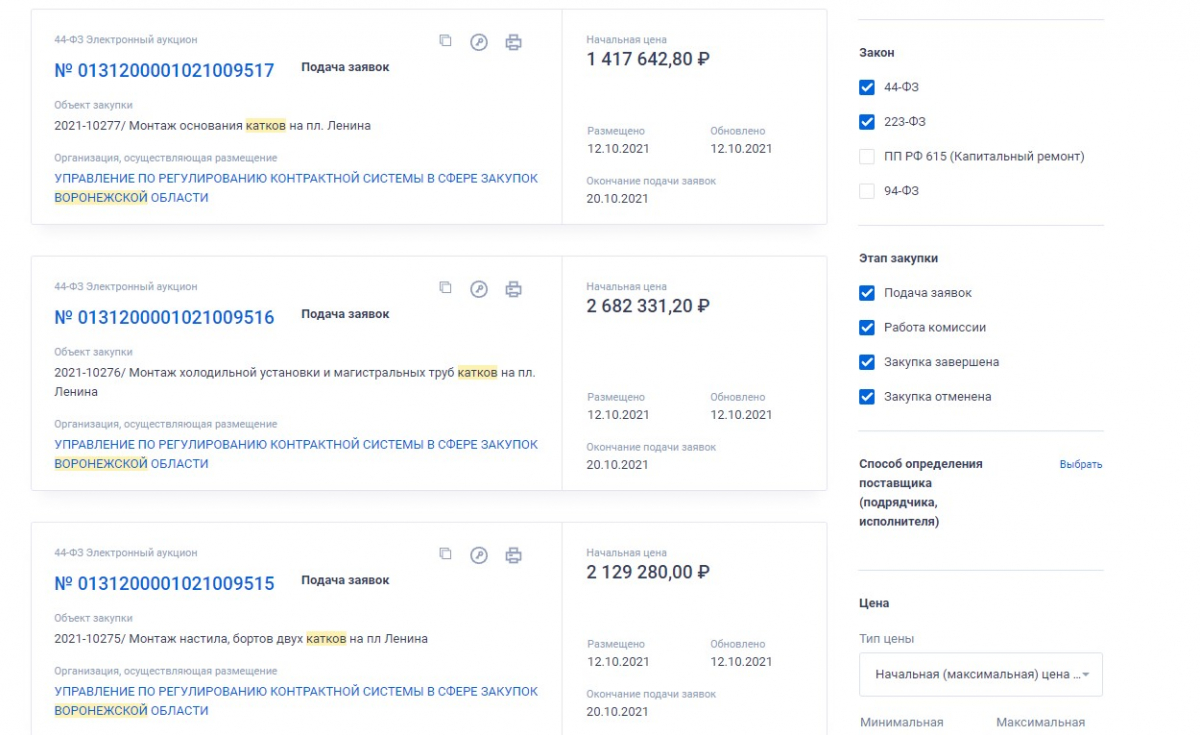
Task: Open the Тип цены dropdown
Action: [981, 674]
